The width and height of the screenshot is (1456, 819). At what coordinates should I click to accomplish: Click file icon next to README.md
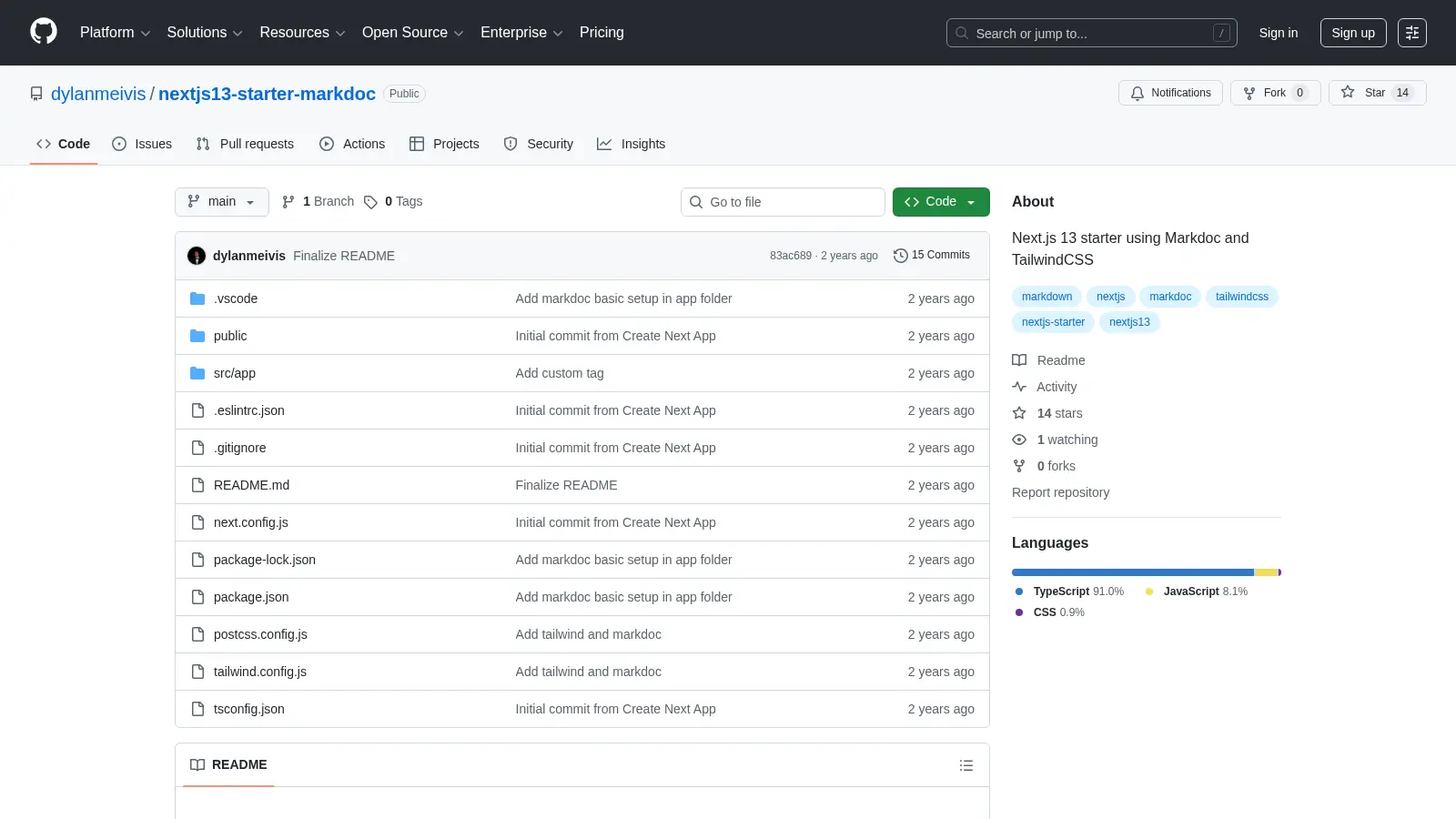click(x=197, y=485)
